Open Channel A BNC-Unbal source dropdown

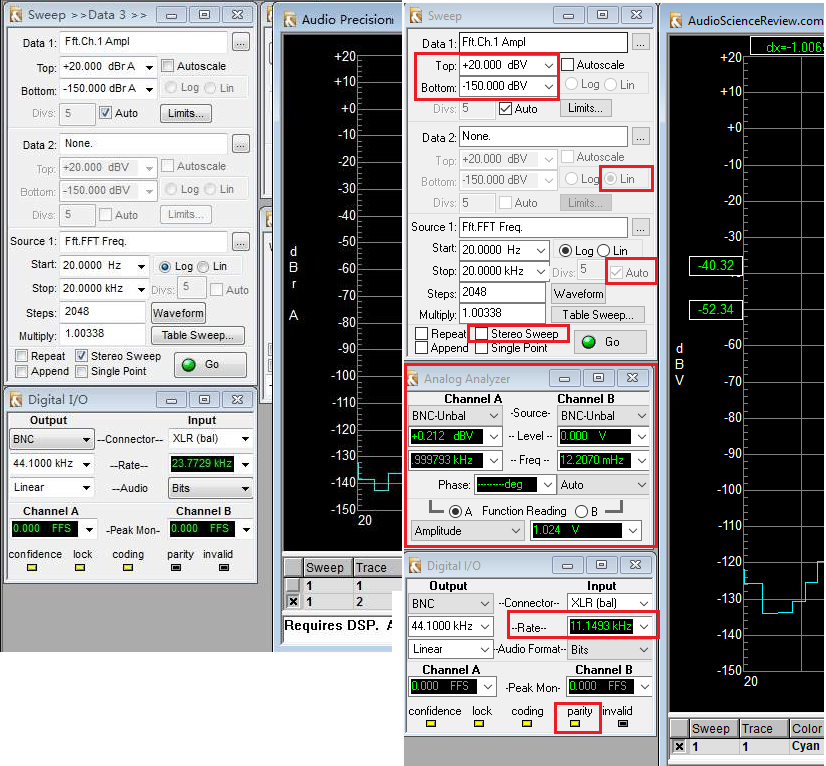point(494,416)
